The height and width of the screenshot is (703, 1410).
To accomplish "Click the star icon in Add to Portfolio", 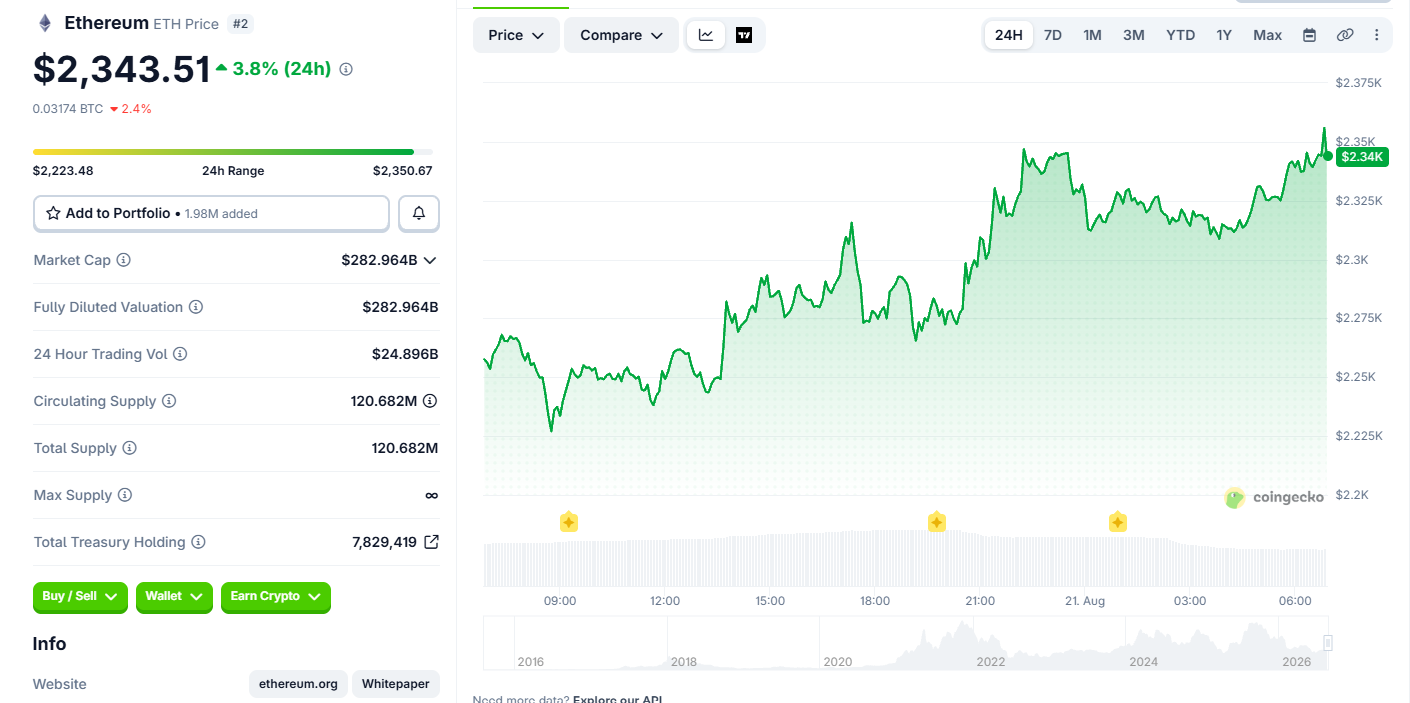I will [54, 213].
